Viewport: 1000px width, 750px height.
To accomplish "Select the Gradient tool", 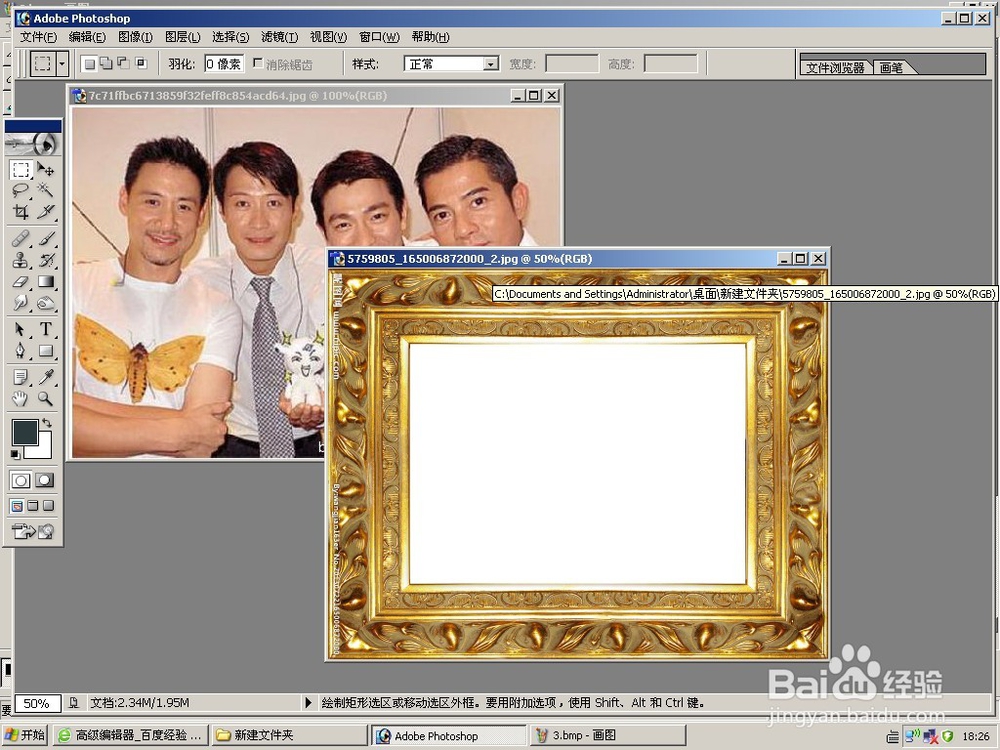I will [x=45, y=281].
